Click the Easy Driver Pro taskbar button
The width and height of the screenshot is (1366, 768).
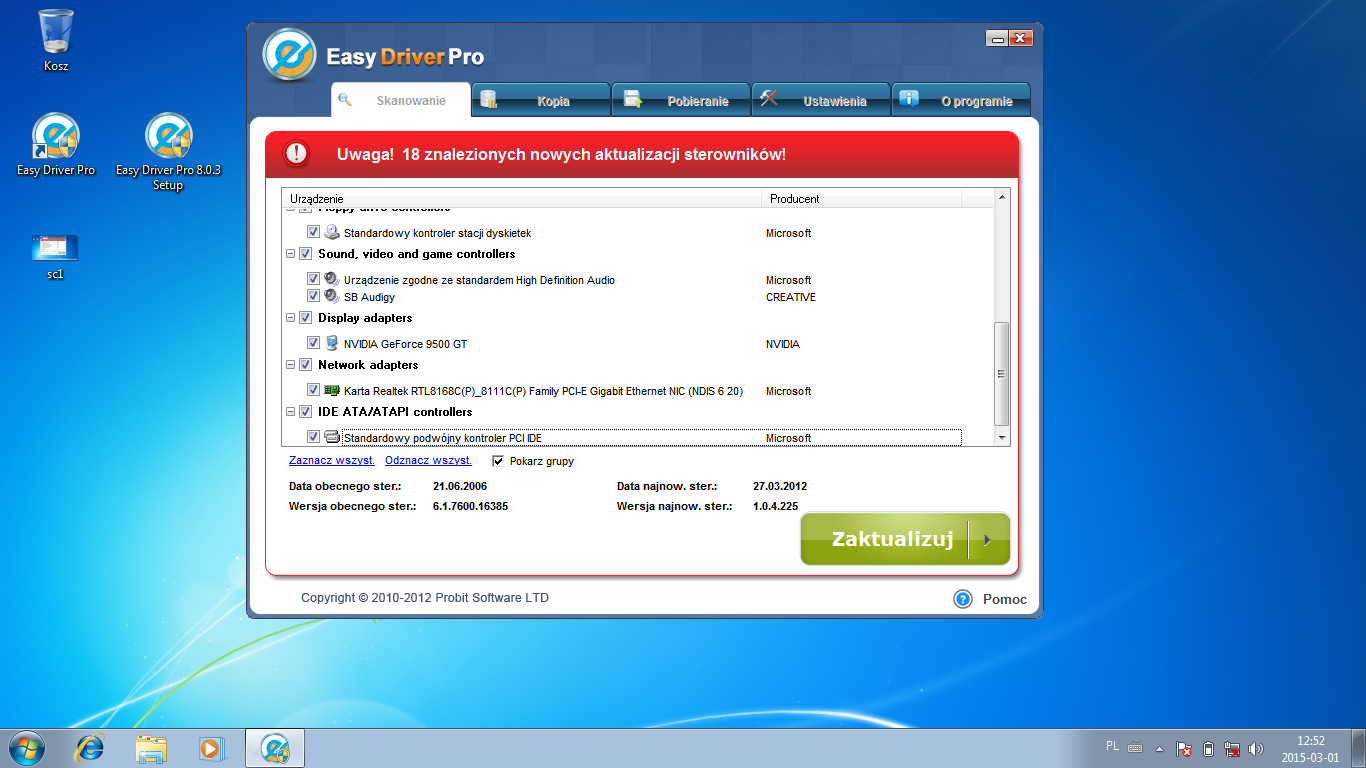[275, 747]
